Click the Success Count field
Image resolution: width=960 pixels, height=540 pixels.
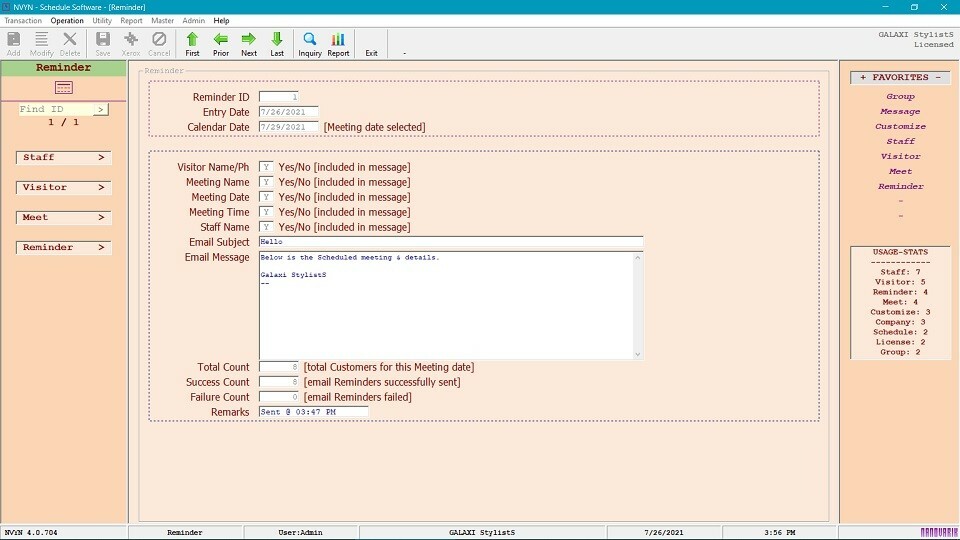click(279, 382)
